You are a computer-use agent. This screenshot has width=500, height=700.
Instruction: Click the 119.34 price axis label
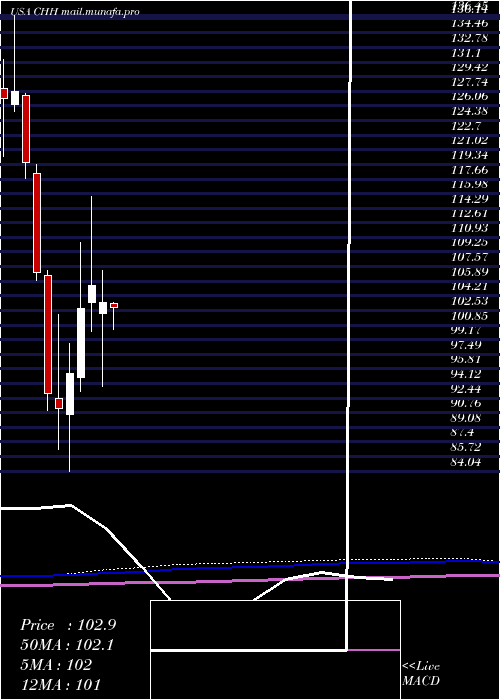point(470,155)
